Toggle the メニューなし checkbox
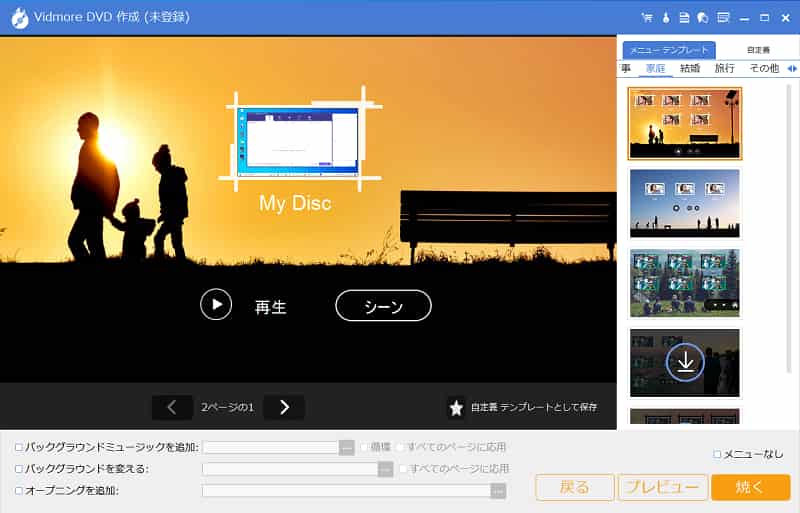 (717, 454)
